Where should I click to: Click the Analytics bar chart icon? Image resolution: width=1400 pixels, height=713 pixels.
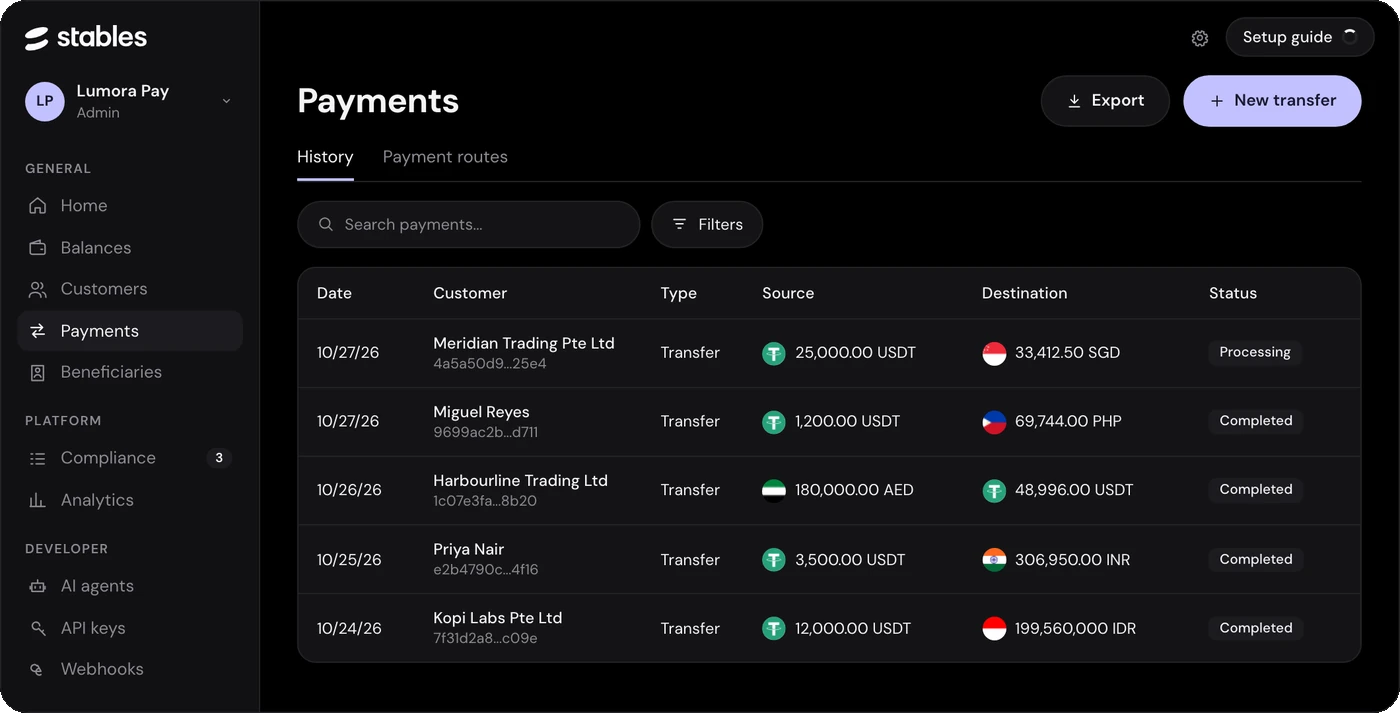[38, 500]
